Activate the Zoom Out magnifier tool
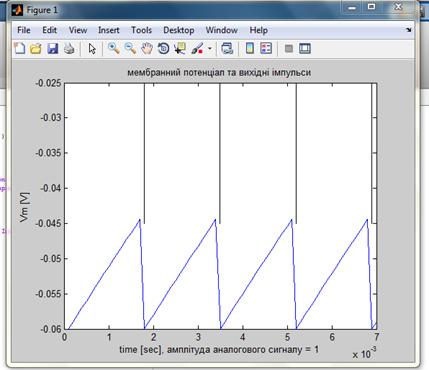429x370 pixels. (130, 49)
